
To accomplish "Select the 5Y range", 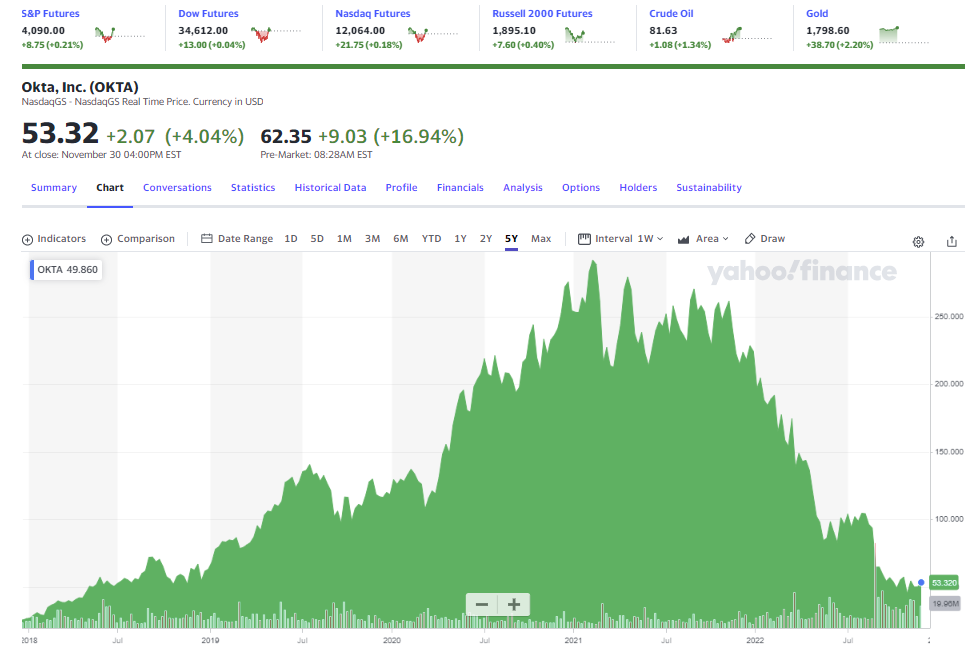I will pyautogui.click(x=511, y=239).
